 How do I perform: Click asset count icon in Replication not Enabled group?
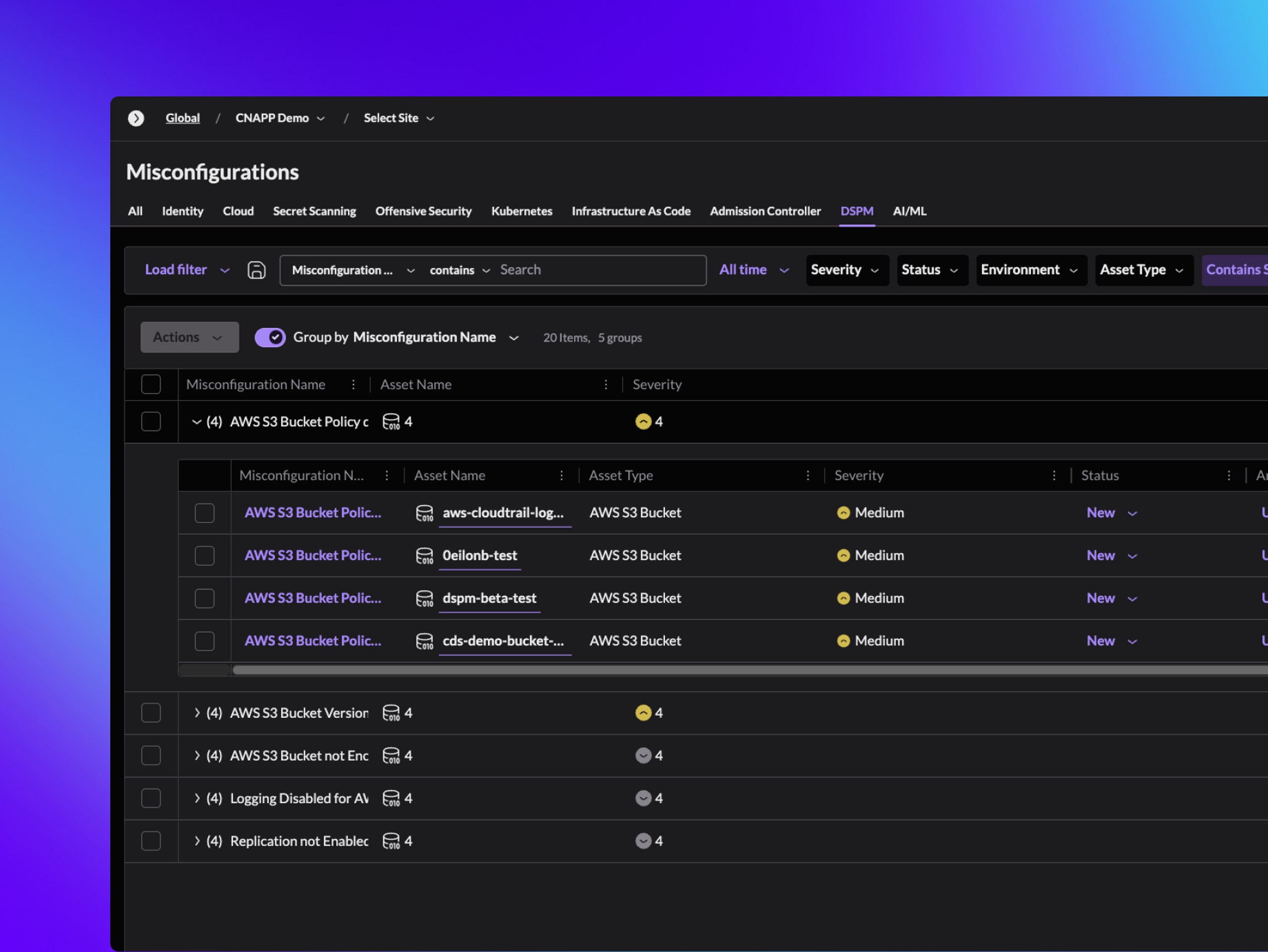click(391, 842)
